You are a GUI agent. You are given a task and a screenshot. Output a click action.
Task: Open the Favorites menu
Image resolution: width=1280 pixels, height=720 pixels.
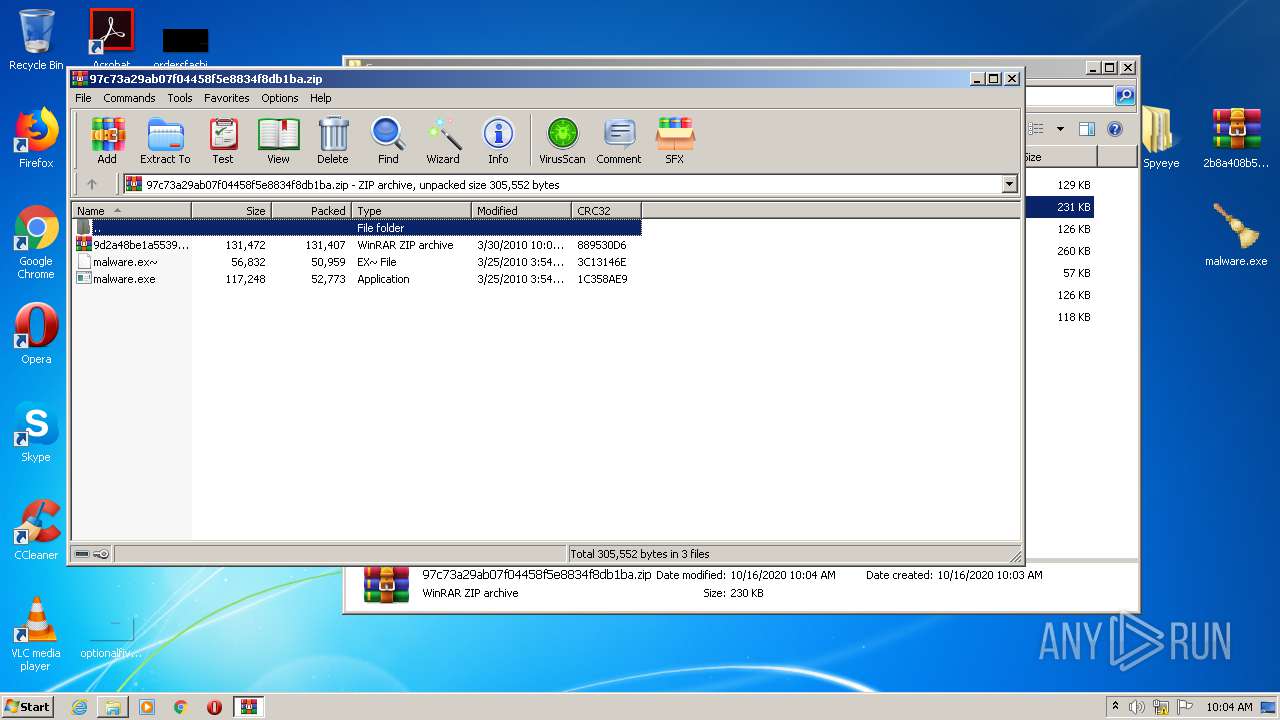(x=227, y=98)
